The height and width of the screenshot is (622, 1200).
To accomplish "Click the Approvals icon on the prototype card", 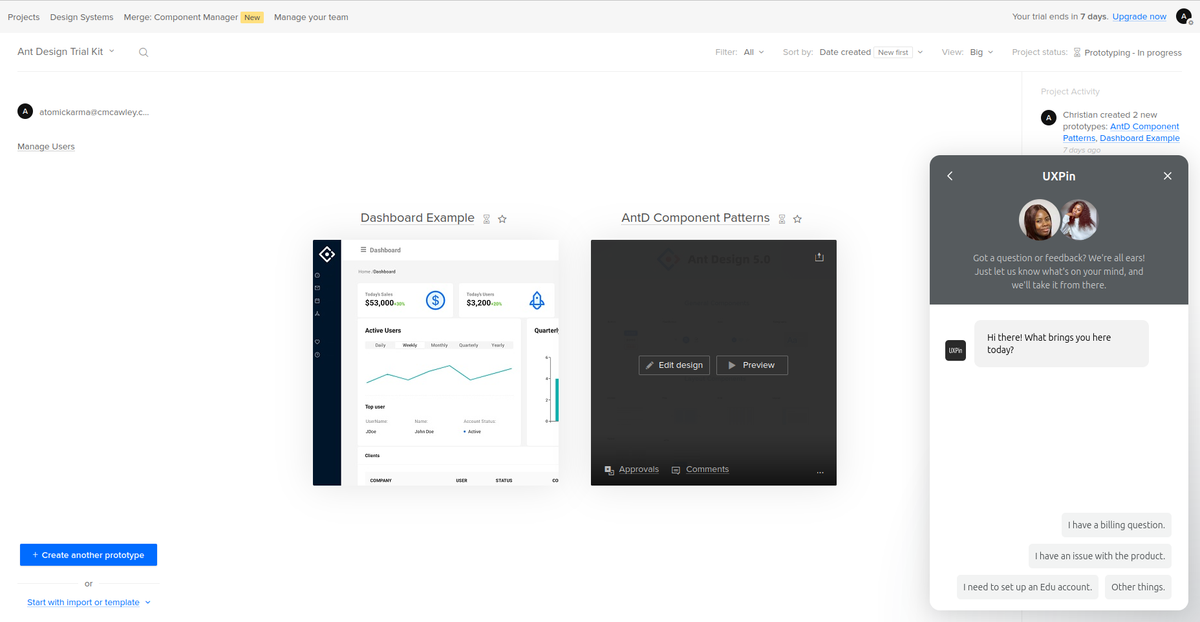I will (x=609, y=470).
